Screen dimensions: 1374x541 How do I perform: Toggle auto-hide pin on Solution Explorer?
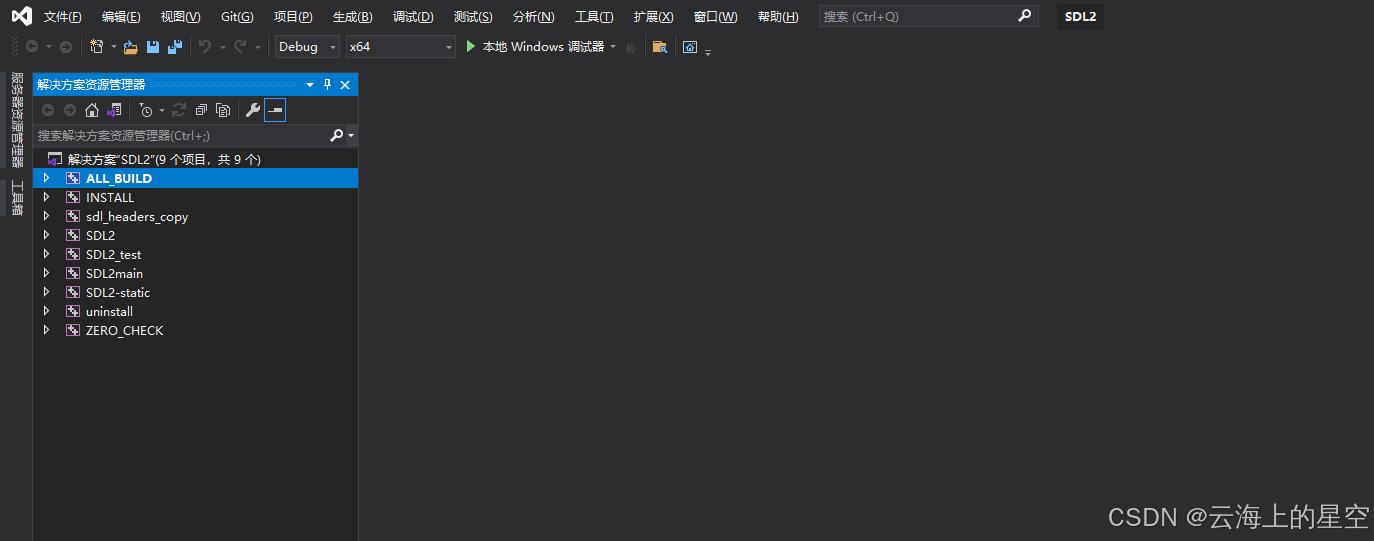tap(328, 85)
